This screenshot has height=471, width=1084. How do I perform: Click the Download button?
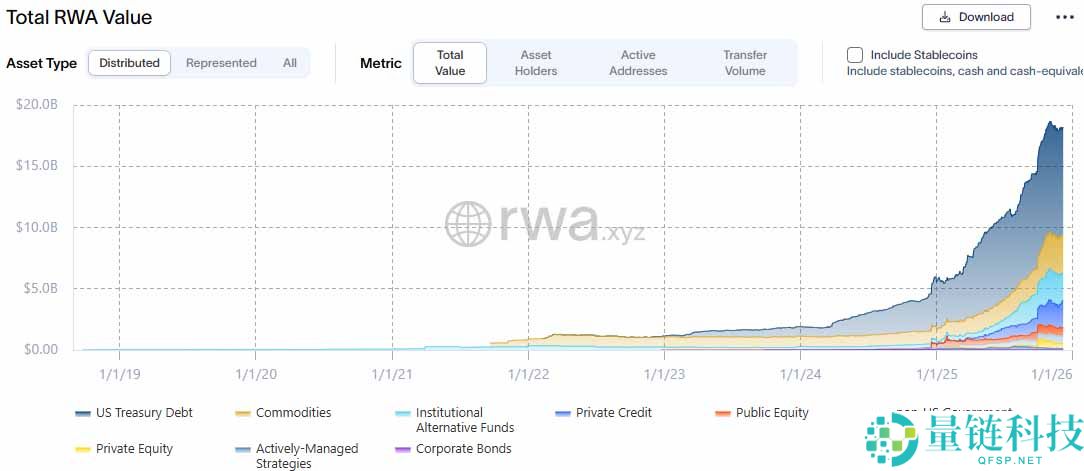tap(976, 17)
